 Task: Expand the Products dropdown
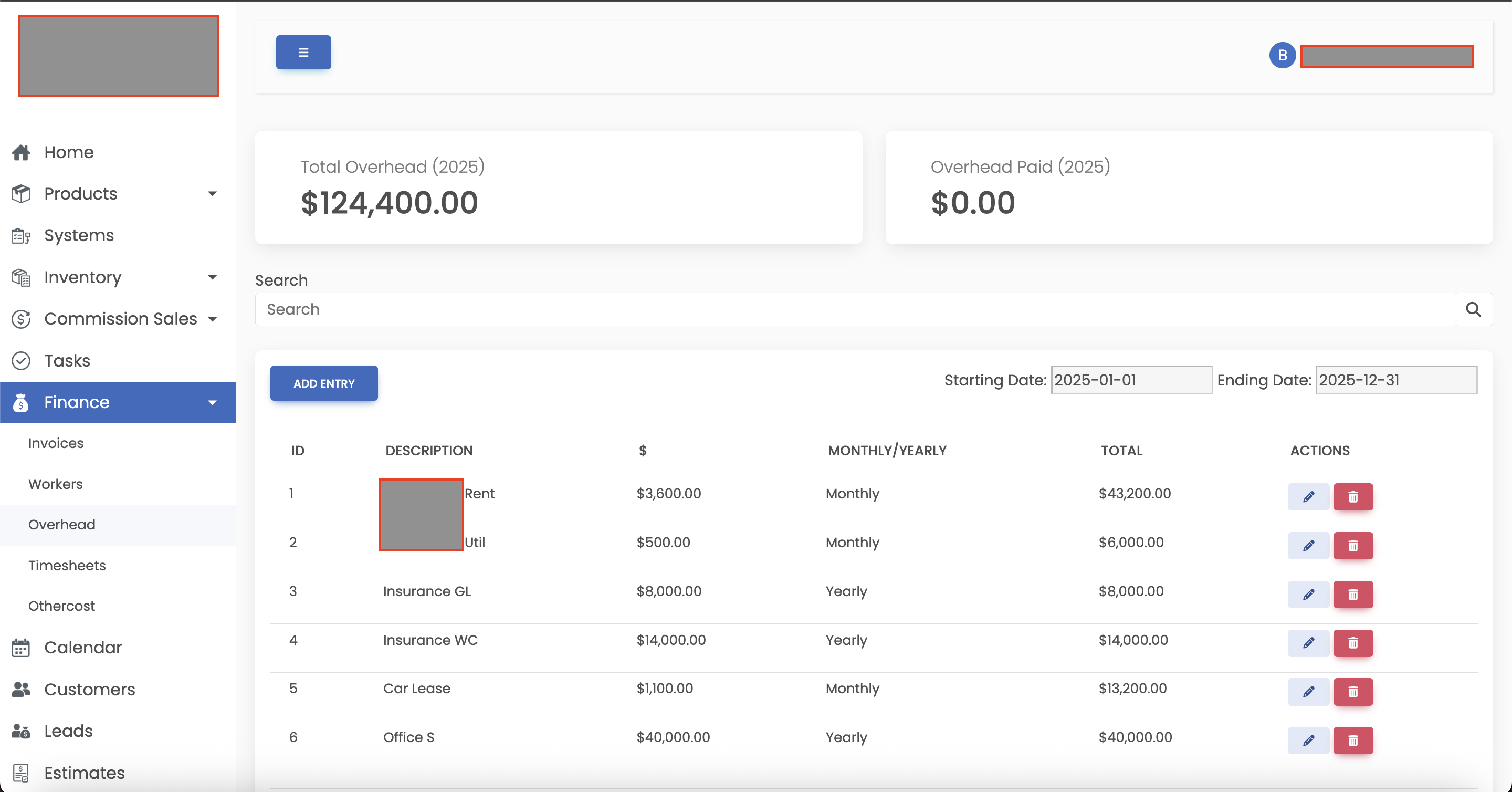point(213,194)
